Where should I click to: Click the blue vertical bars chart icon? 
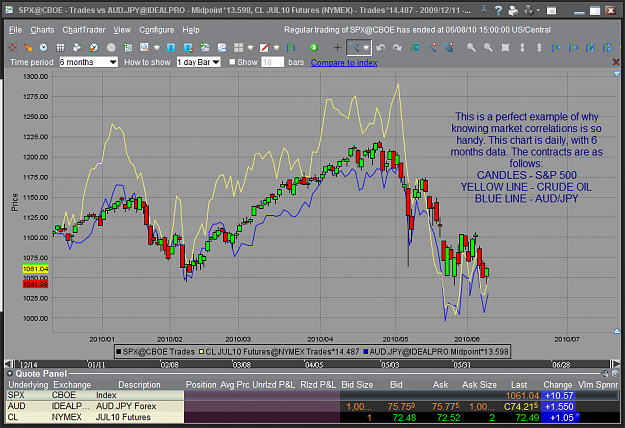click(291, 47)
